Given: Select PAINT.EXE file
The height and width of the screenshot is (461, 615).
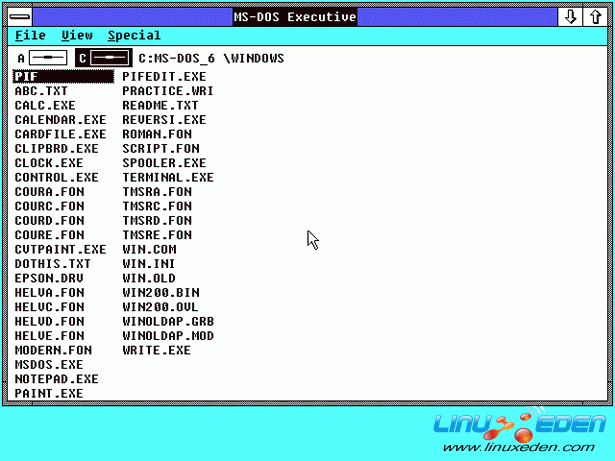Looking at the screenshot, I should pos(49,394).
